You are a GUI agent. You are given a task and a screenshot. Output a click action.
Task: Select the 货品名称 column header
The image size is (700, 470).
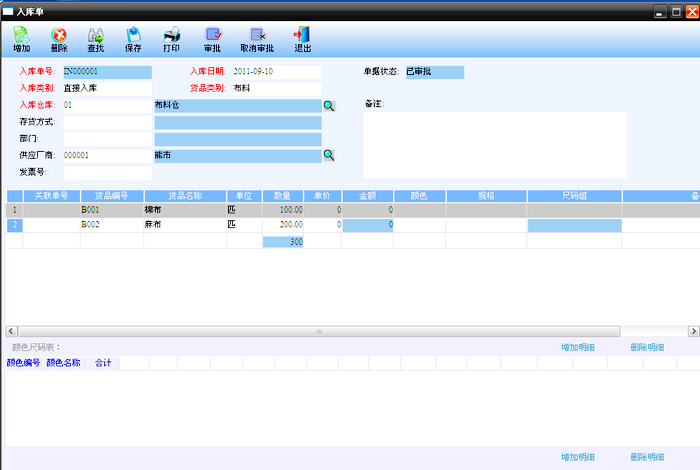pos(185,196)
